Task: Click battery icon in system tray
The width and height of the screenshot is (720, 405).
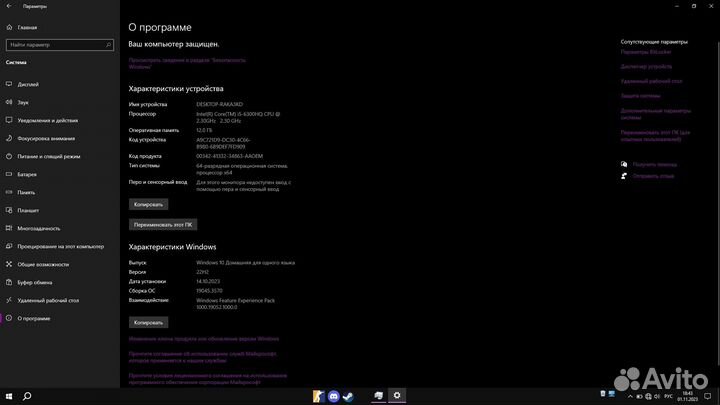Action: [639, 397]
